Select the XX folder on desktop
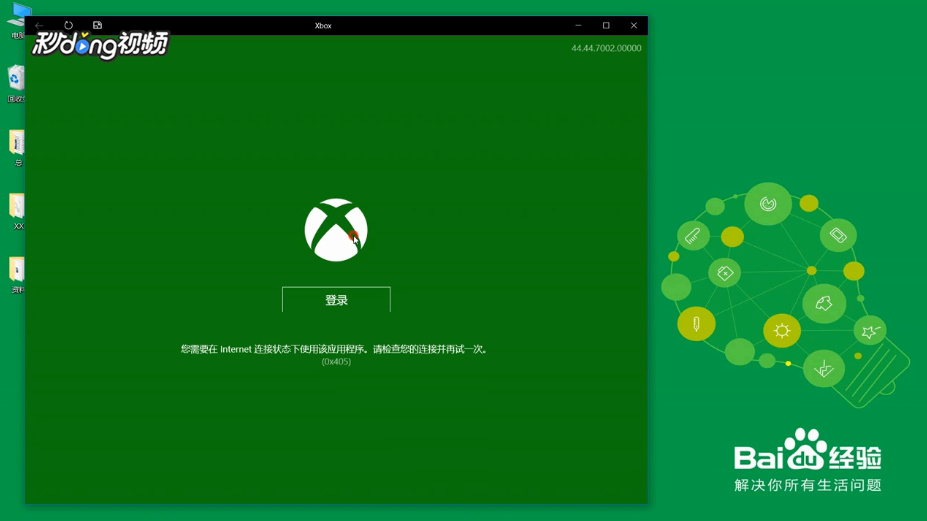This screenshot has height=521, width=927. click(x=17, y=211)
